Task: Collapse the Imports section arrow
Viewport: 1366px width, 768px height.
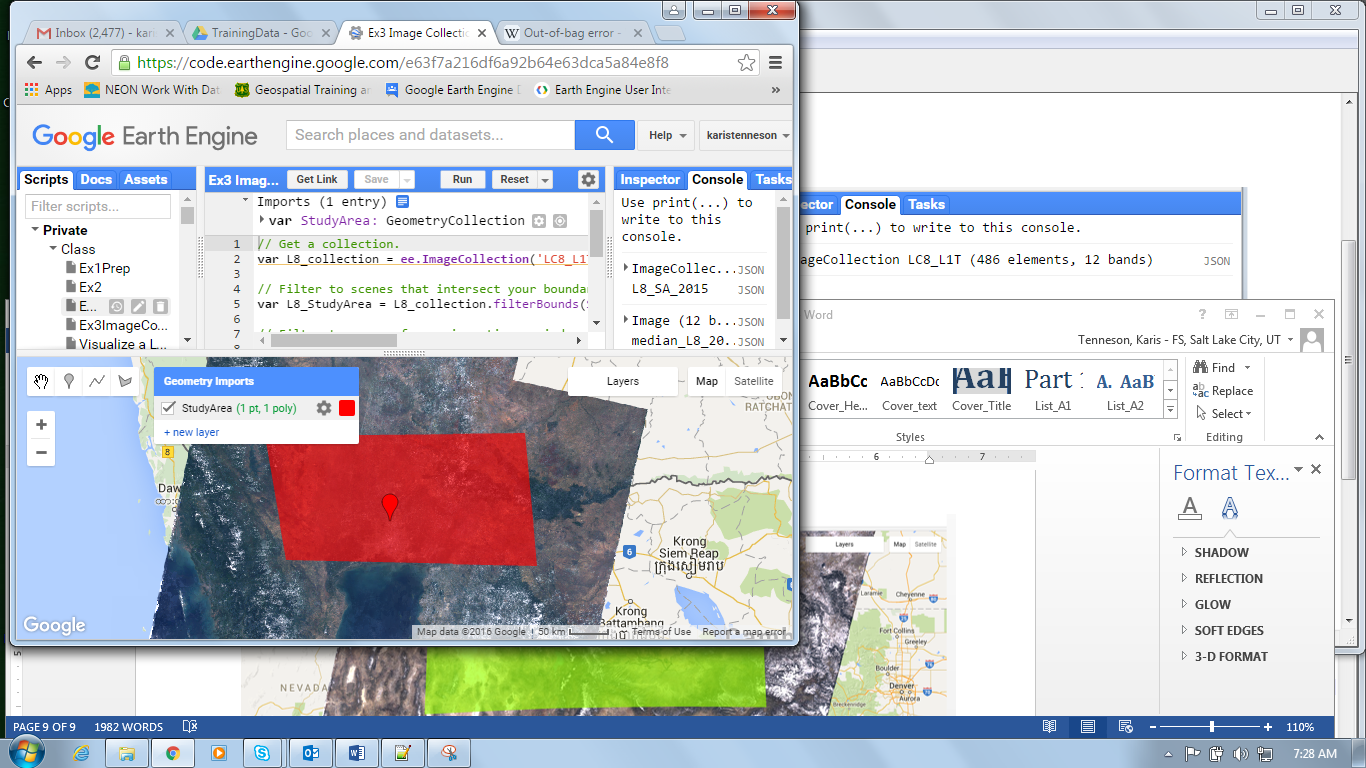Action: coord(246,202)
